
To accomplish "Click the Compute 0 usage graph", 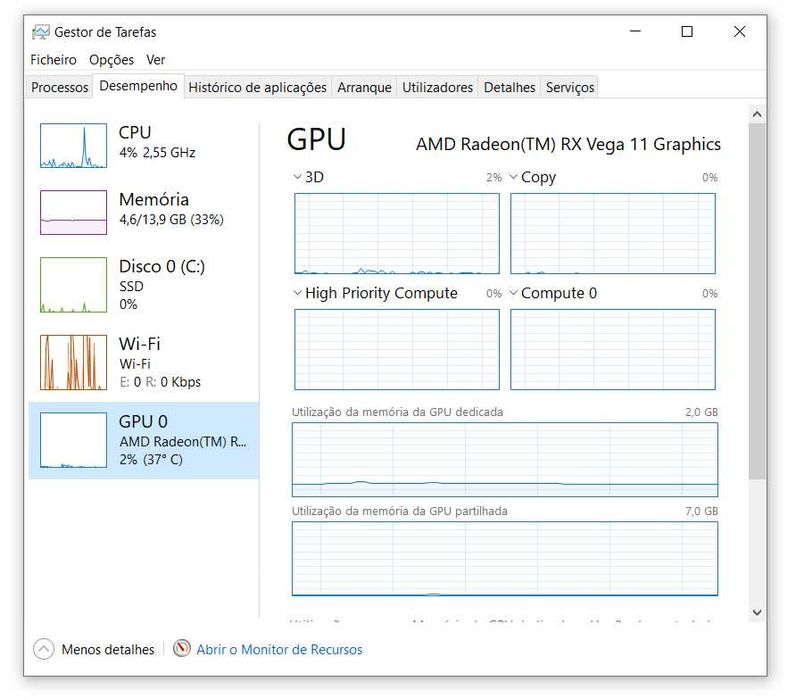I will coord(613,349).
